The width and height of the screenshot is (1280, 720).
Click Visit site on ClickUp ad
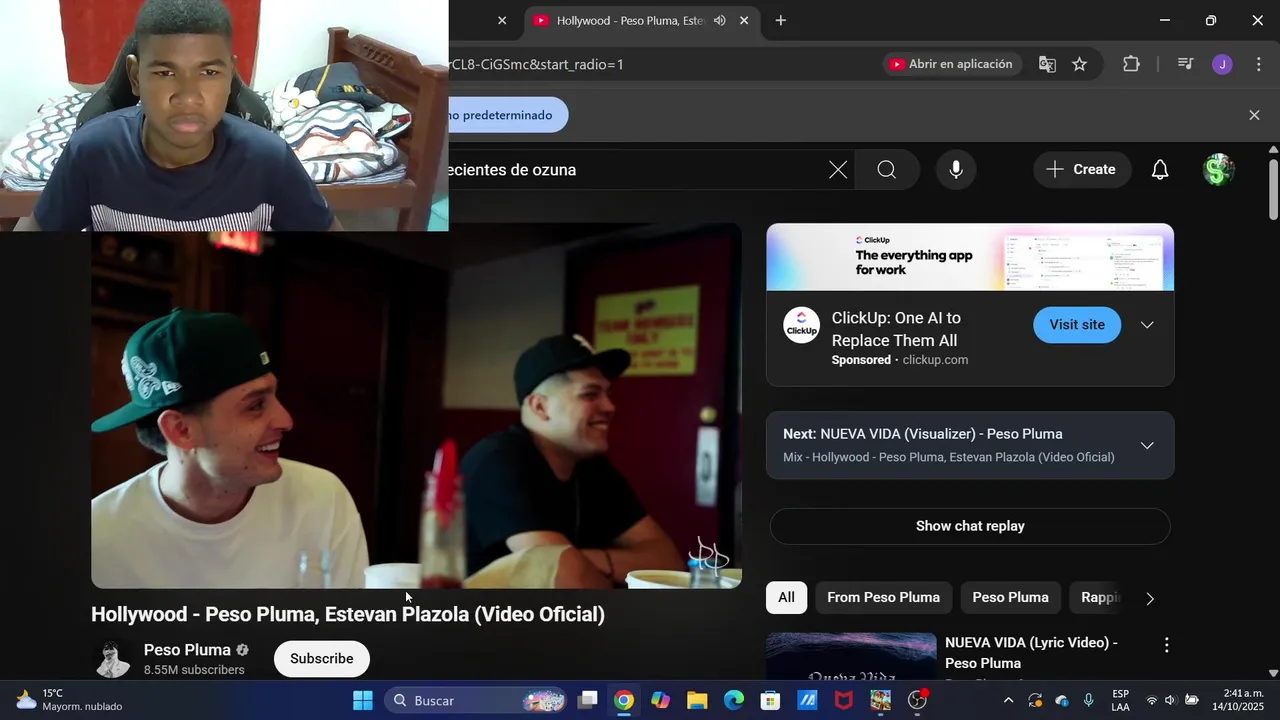pyautogui.click(x=1077, y=325)
